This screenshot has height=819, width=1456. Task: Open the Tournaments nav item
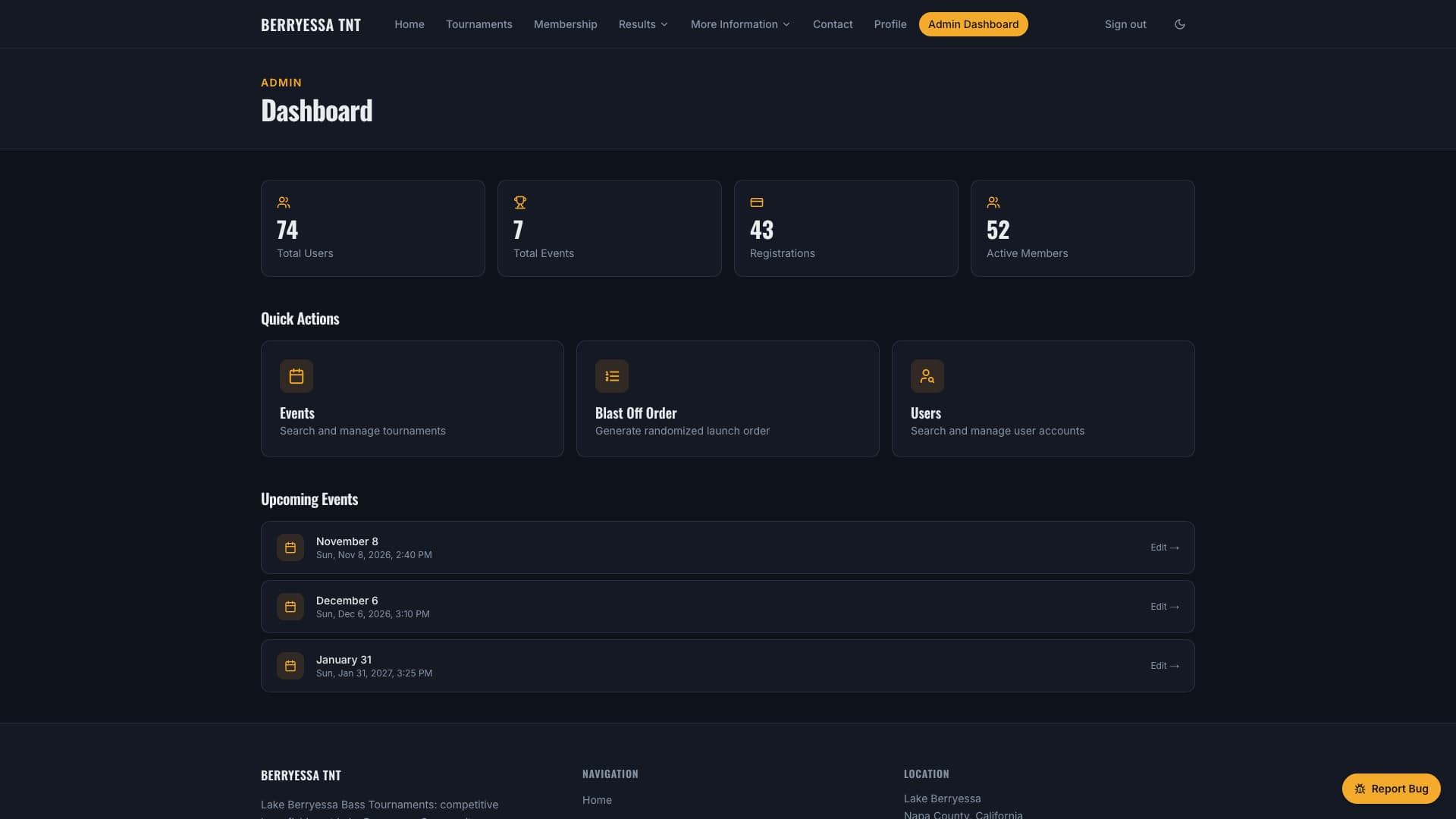pos(479,24)
